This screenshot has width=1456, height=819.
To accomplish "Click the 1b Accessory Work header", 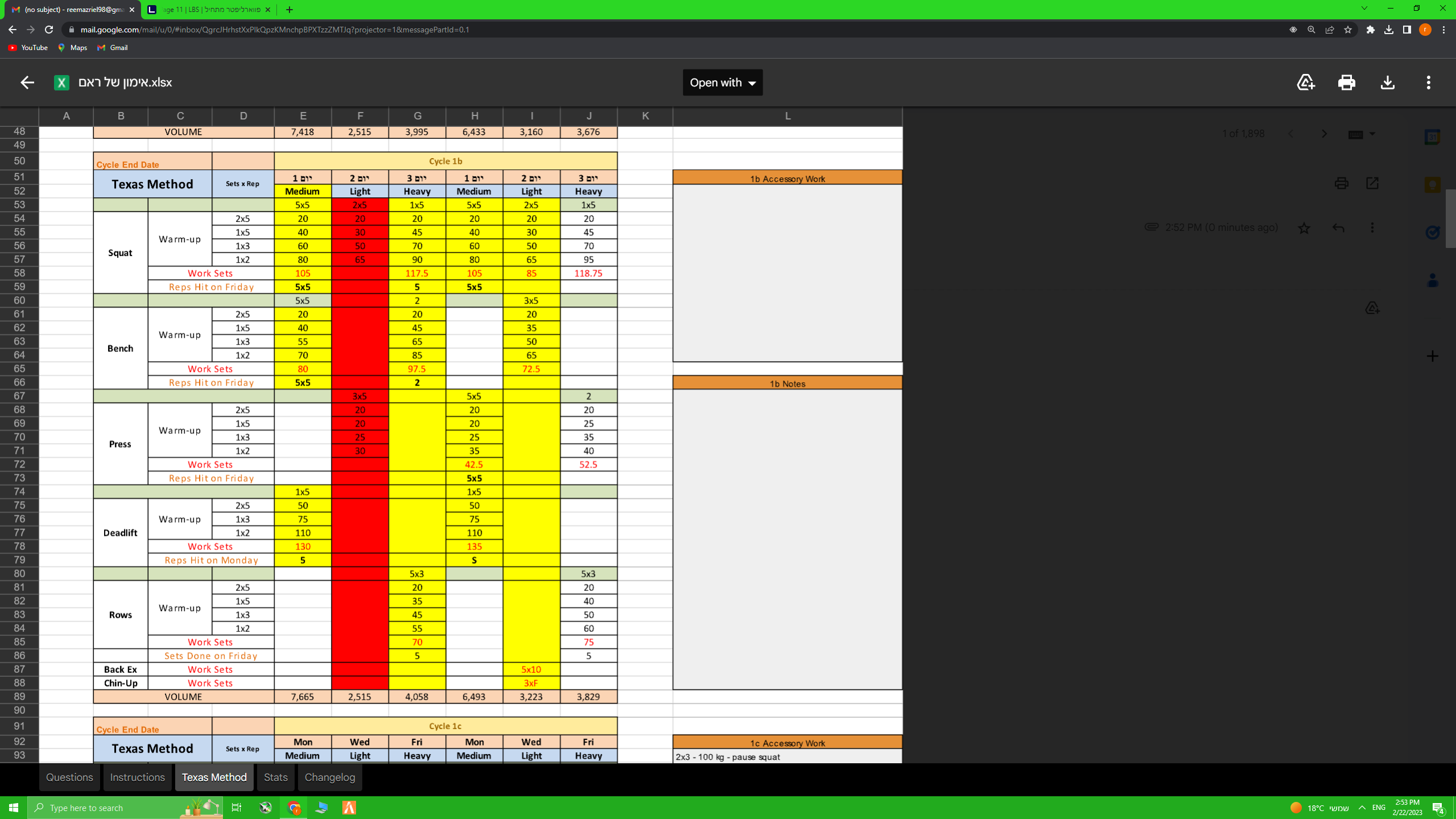I will tap(788, 178).
